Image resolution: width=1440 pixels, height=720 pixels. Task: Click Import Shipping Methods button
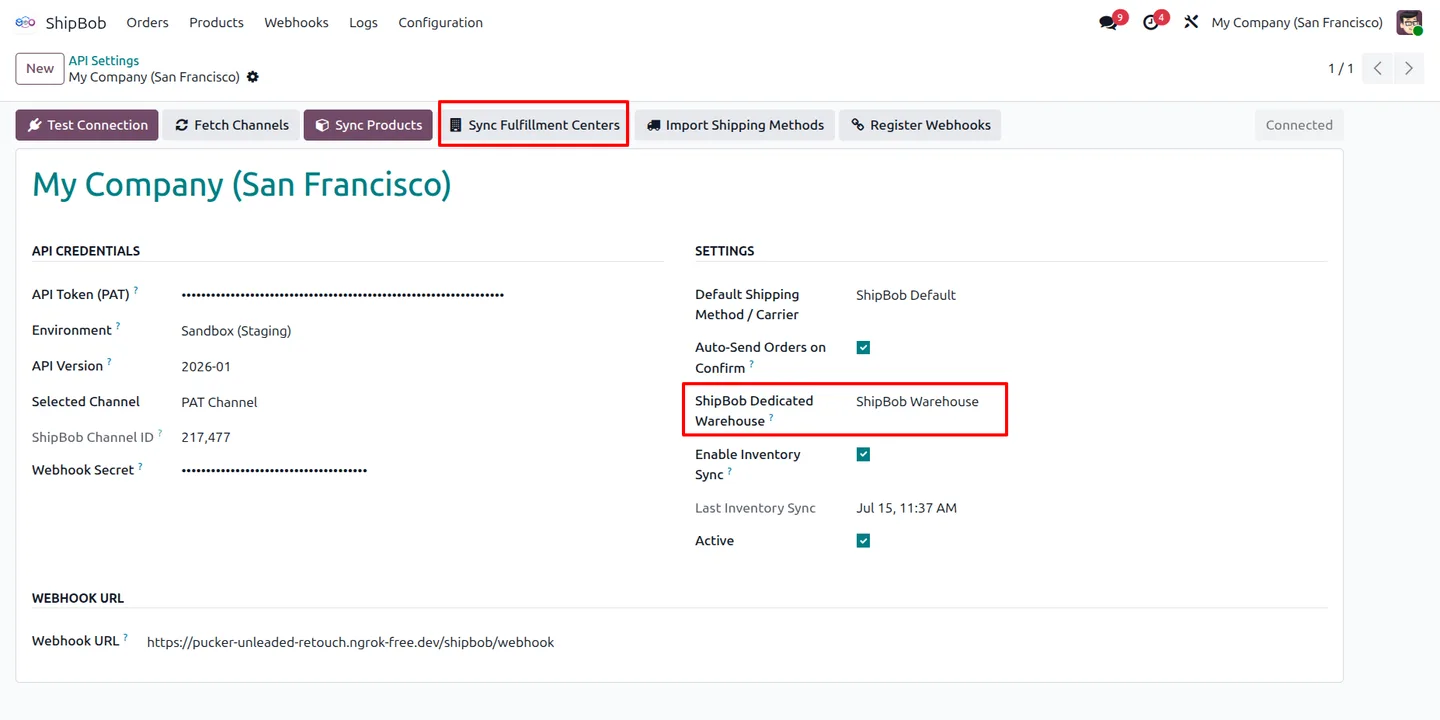click(x=735, y=125)
